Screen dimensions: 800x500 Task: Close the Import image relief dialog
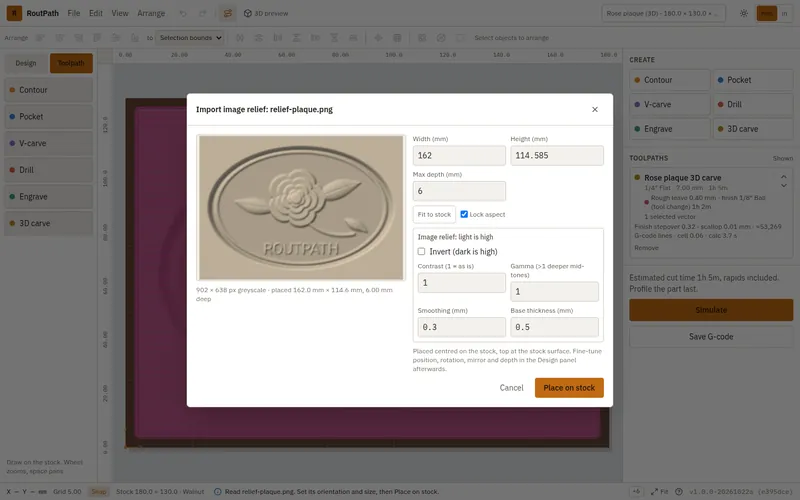(594, 109)
